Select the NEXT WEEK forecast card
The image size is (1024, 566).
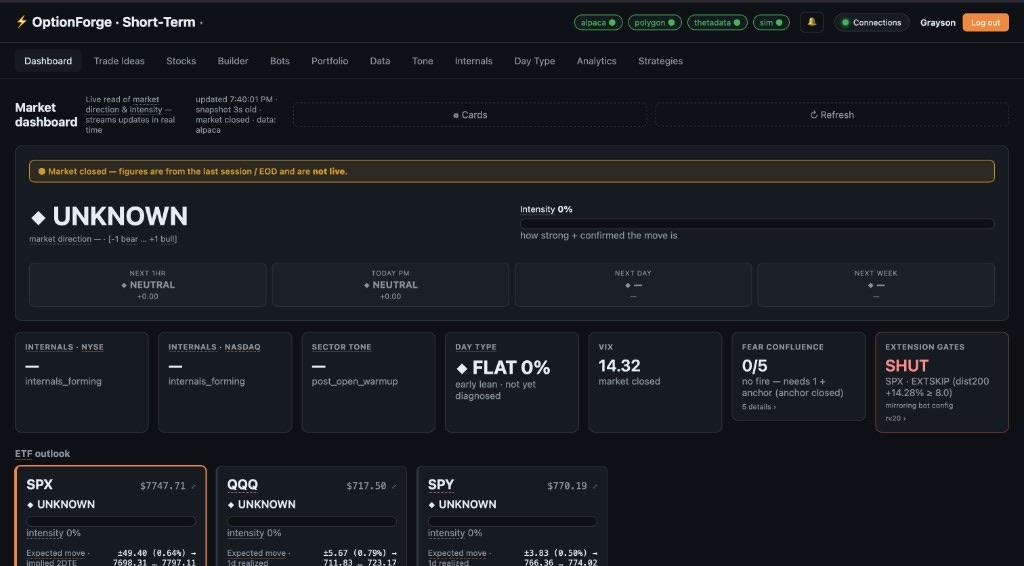coord(876,285)
